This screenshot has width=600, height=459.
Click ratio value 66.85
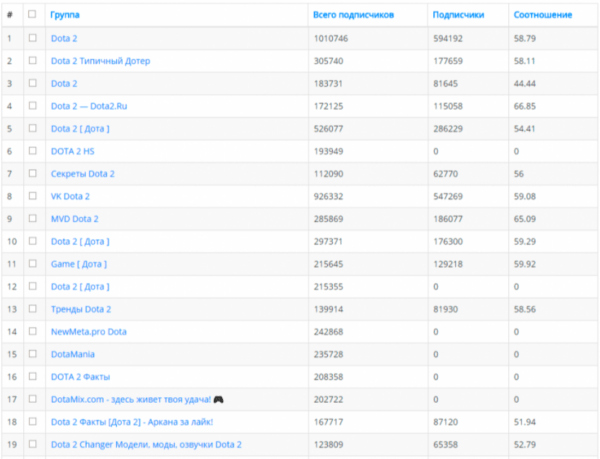click(x=525, y=106)
